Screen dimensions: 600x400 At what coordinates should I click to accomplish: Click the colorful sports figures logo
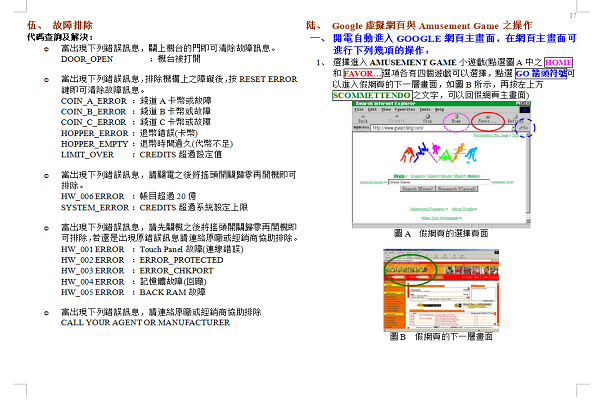tap(438, 152)
